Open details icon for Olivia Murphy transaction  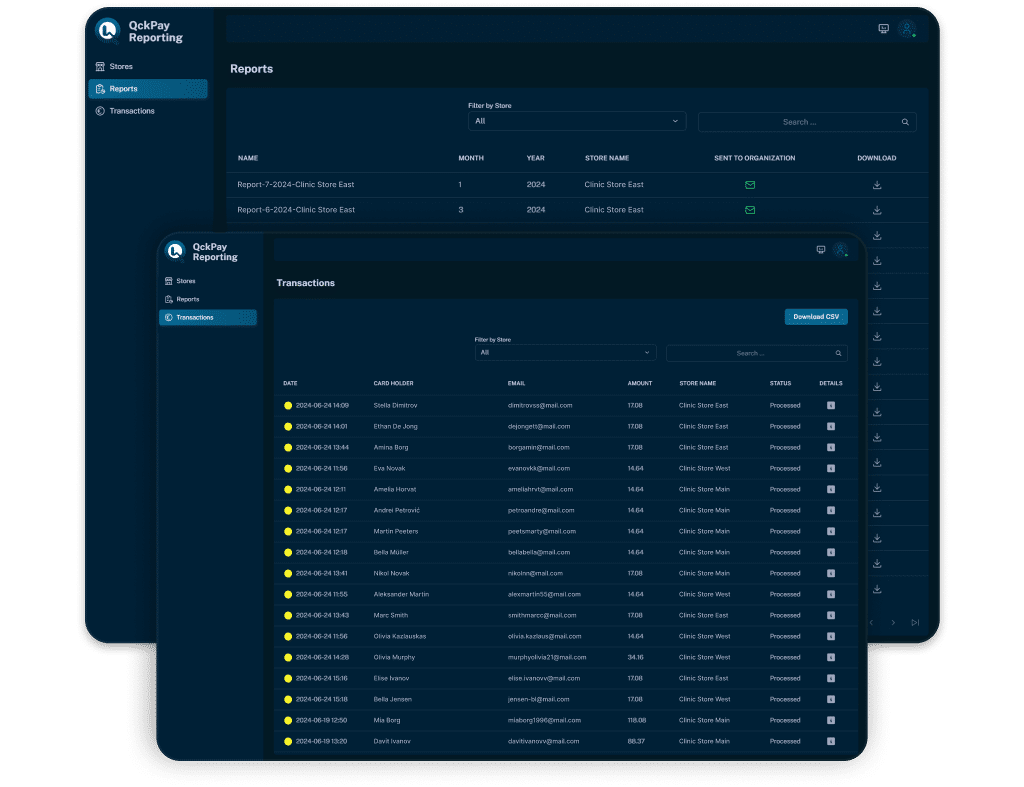pos(830,657)
